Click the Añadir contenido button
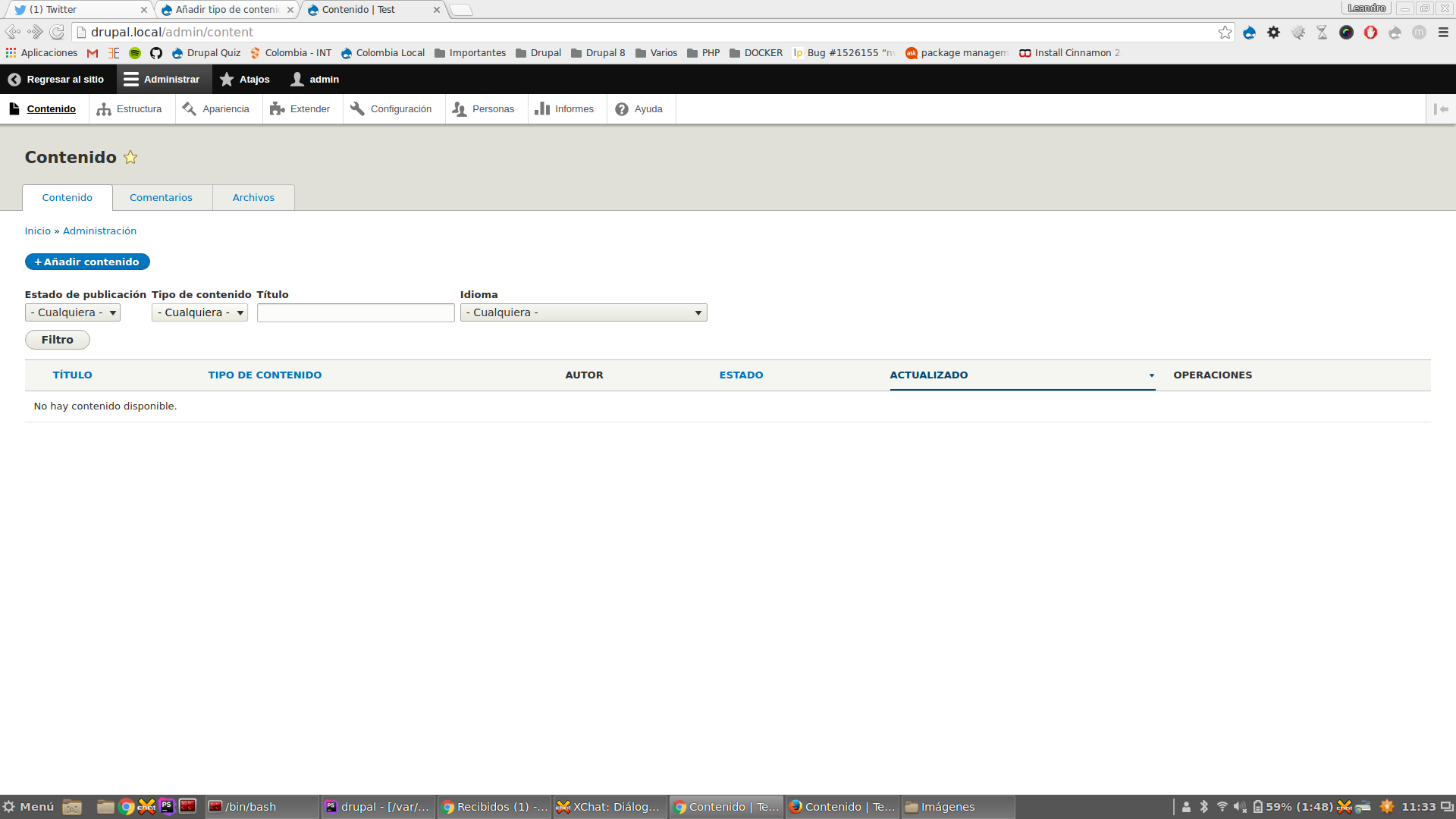 click(x=87, y=262)
